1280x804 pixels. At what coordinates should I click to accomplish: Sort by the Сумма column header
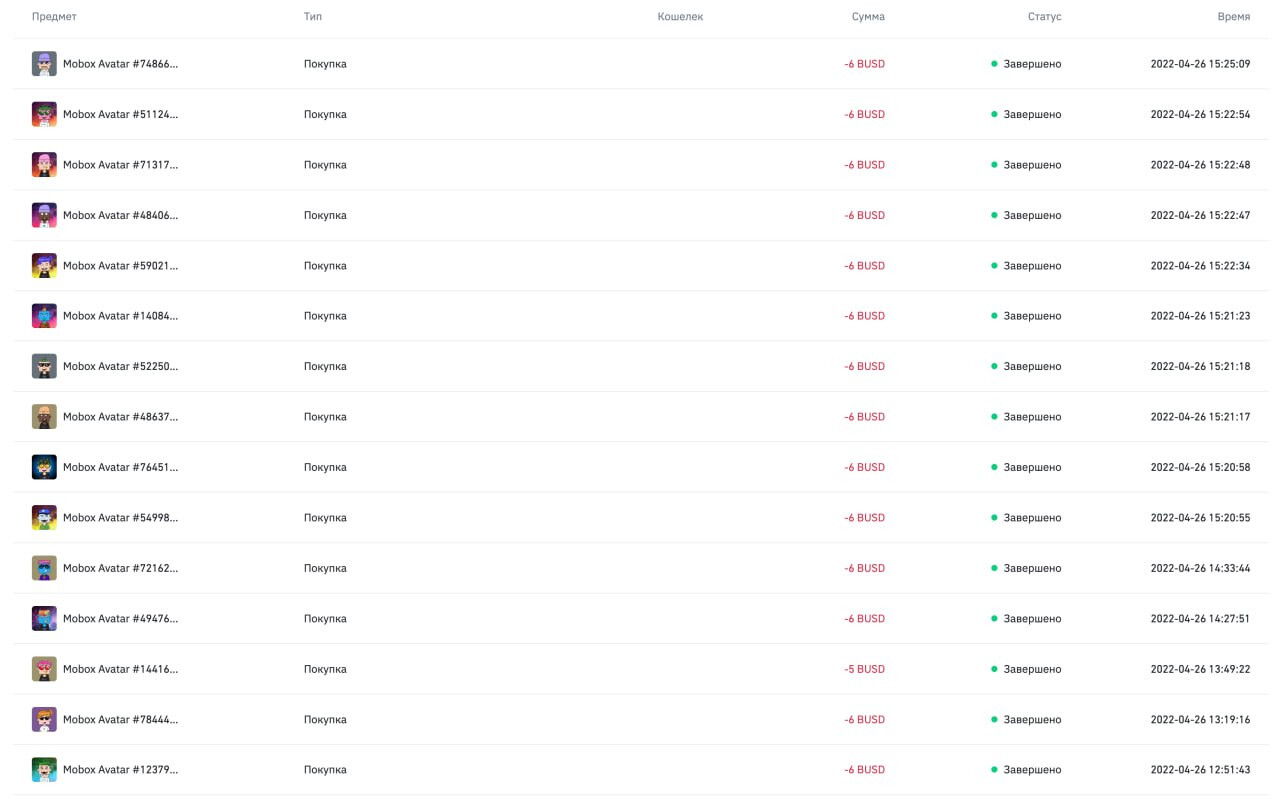click(868, 17)
